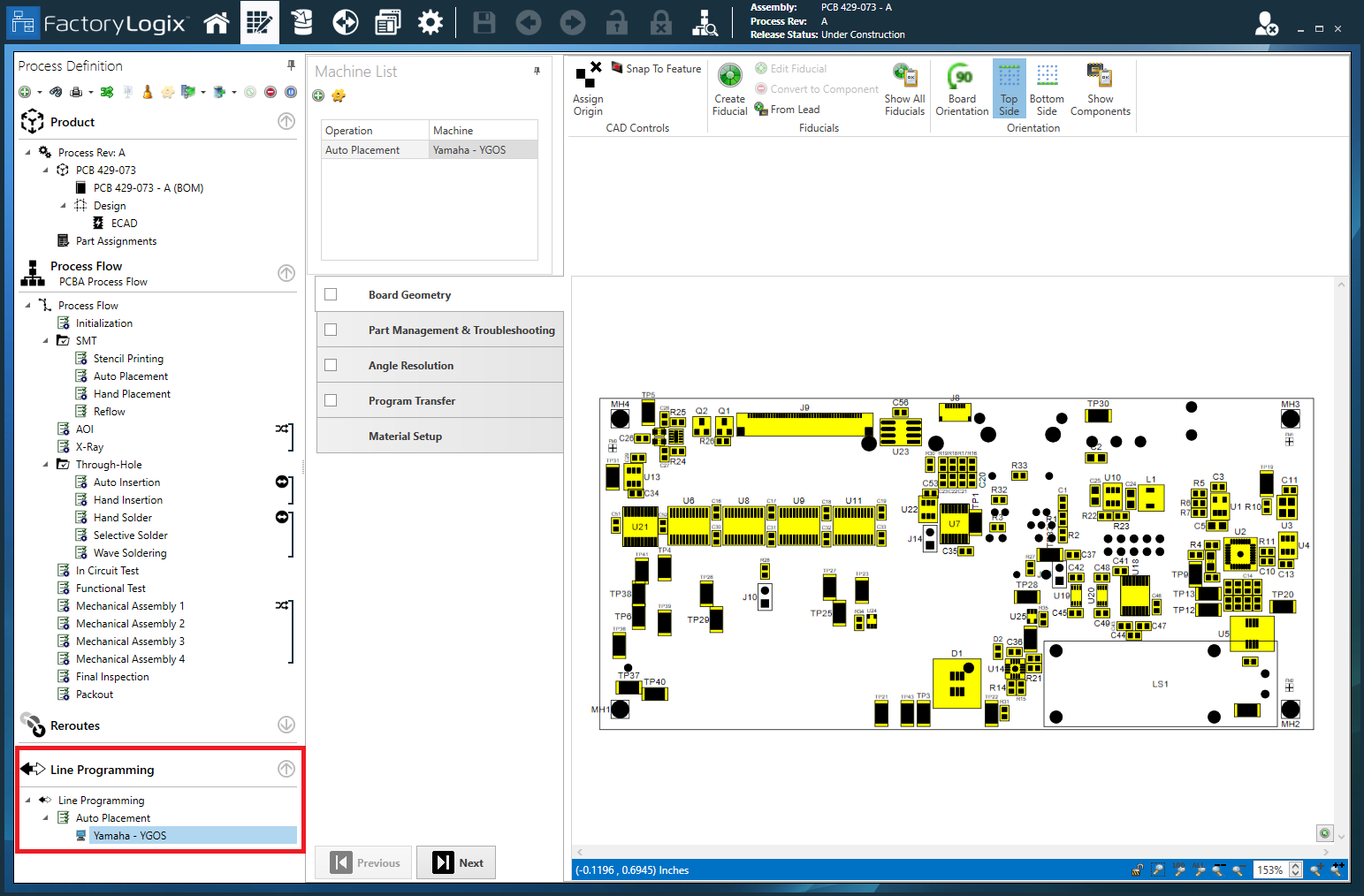Collapse the Through-Hole tree node
The image size is (1364, 896).
[x=48, y=464]
